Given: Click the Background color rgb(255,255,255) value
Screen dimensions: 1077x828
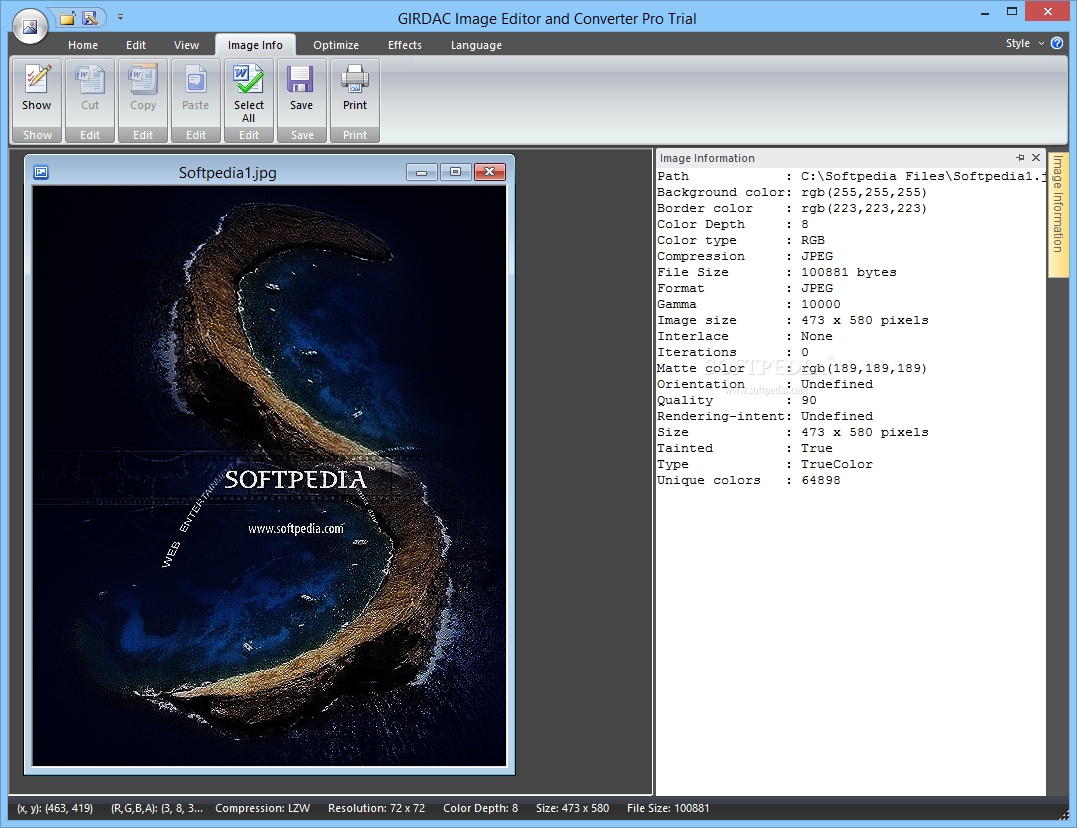Looking at the screenshot, I should [863, 192].
